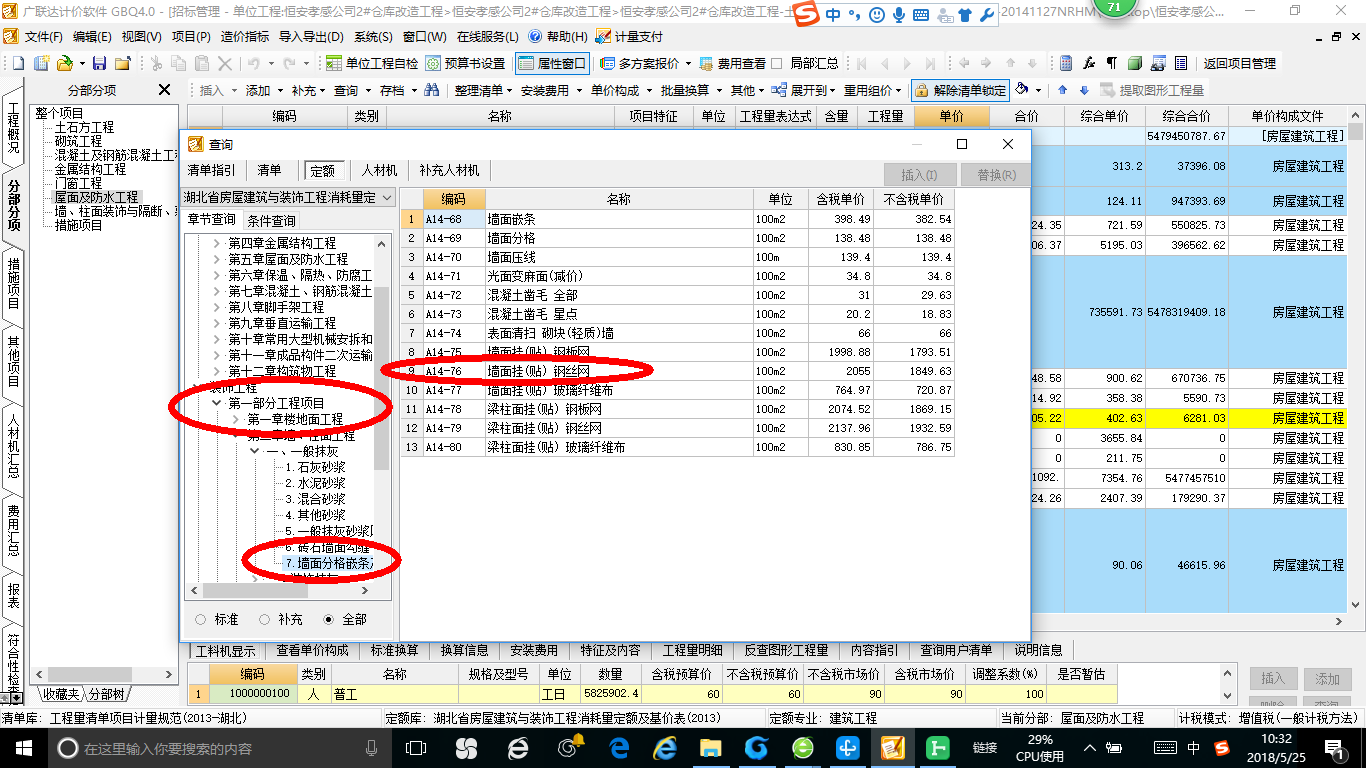Open the quota library dropdown 湖北省房屋建筑与装饰工程消耗量定
This screenshot has width=1366, height=768.
288,198
